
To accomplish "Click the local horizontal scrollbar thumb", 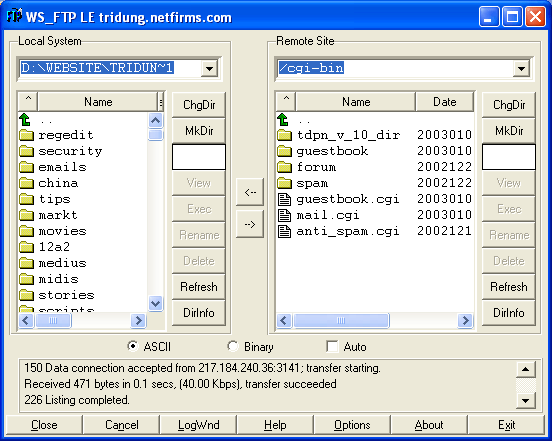I will point(53,320).
